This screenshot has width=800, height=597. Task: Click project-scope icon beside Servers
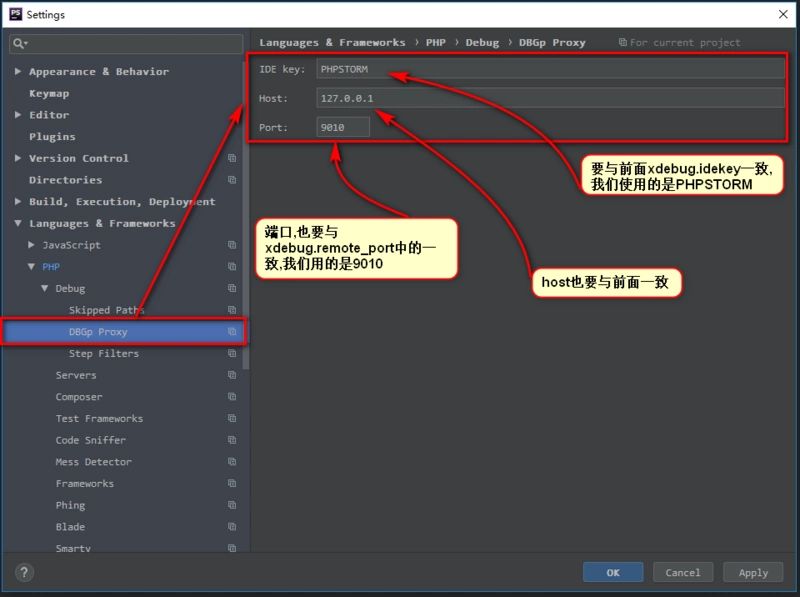(x=232, y=375)
